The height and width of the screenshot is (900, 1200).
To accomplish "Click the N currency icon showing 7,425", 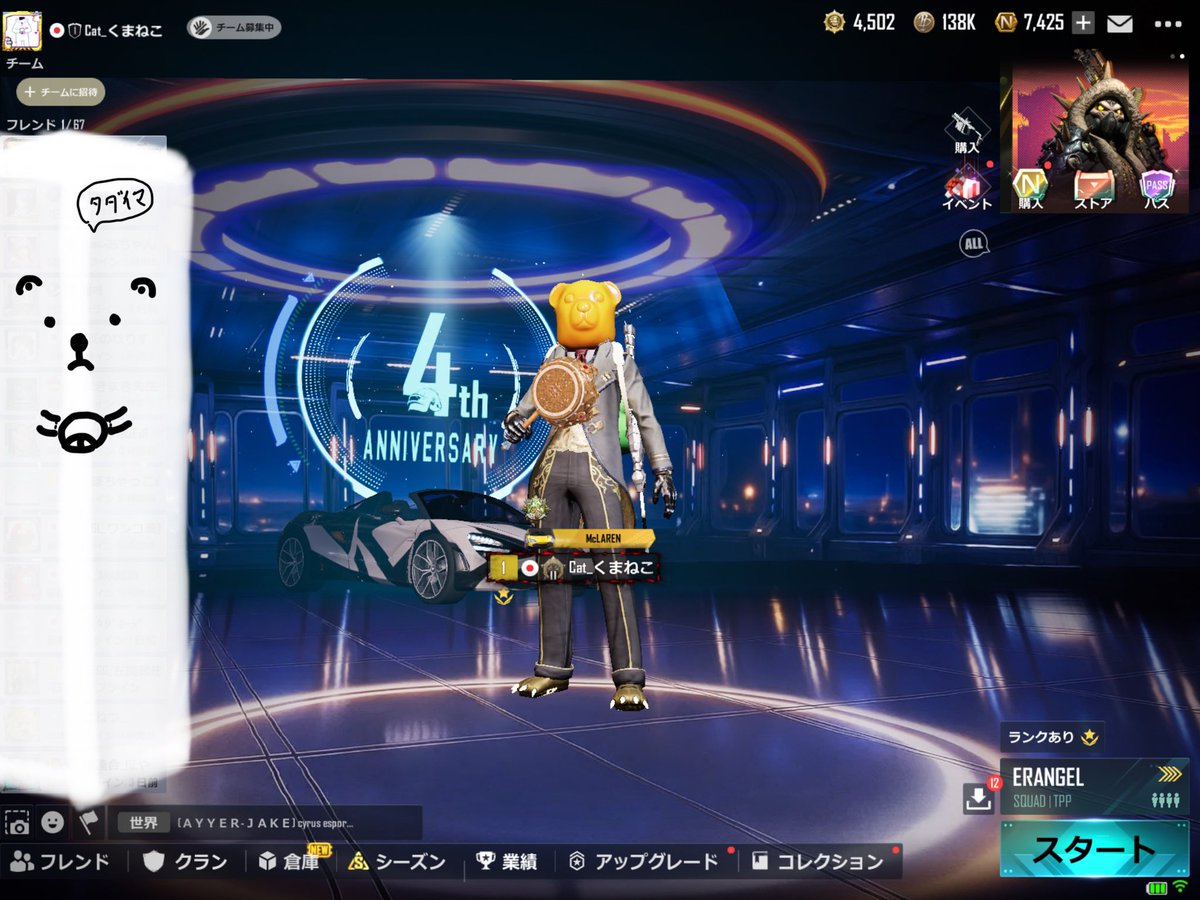I will click(1005, 22).
